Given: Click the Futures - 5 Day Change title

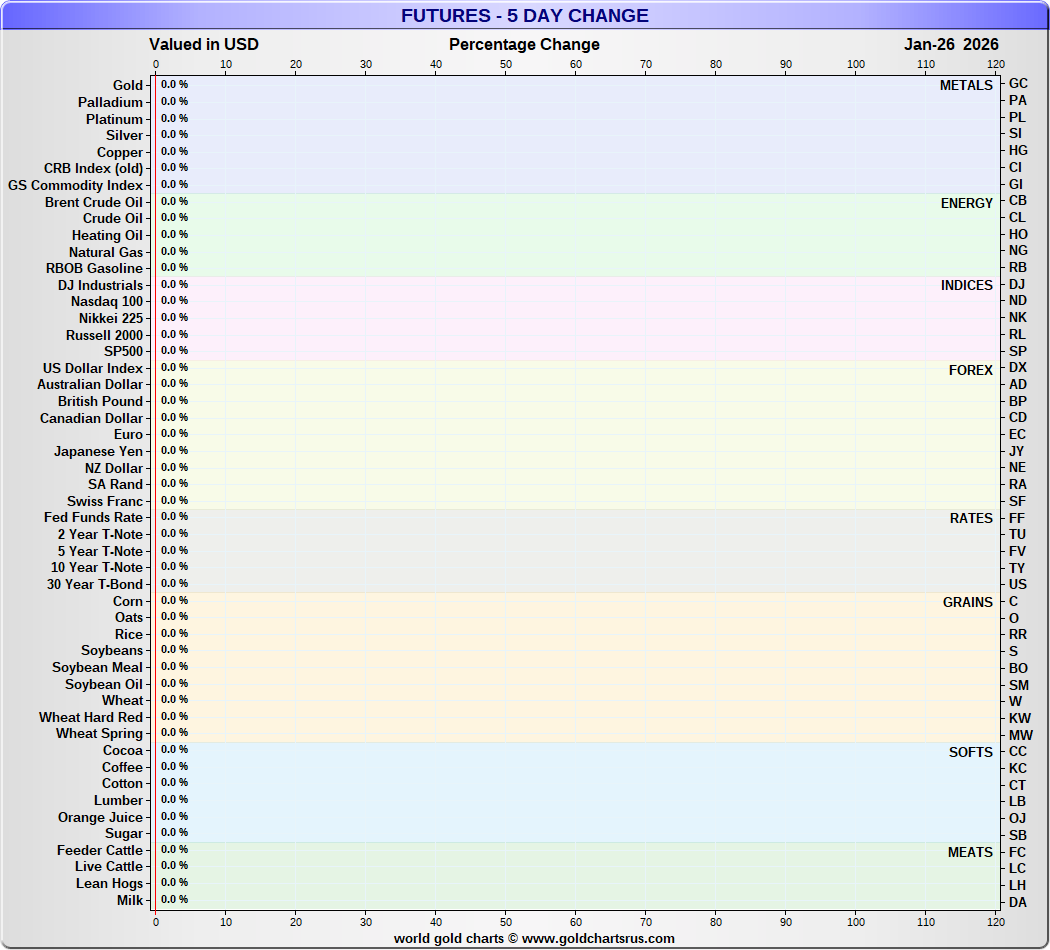Looking at the screenshot, I should pyautogui.click(x=525, y=16).
